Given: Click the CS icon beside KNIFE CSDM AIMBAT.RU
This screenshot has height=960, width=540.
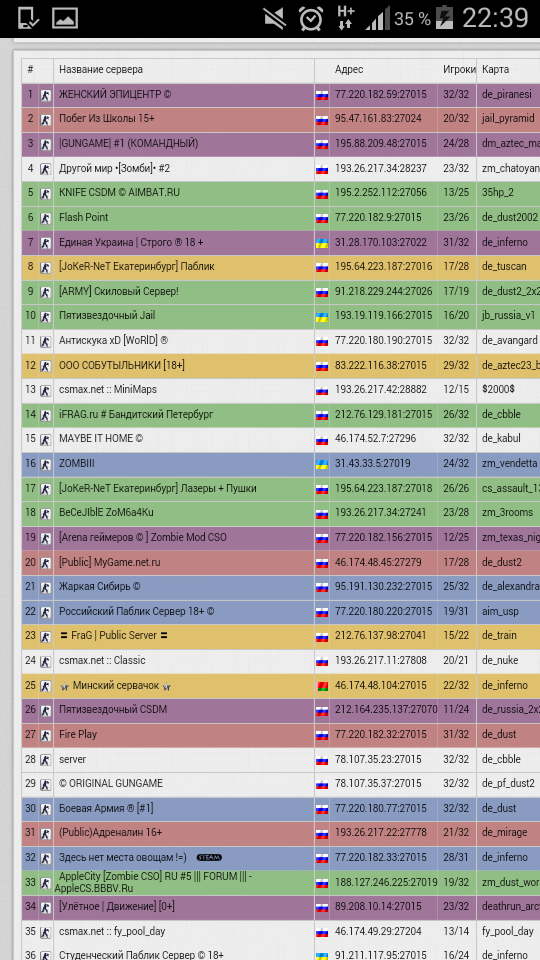Looking at the screenshot, I should click(46, 194).
